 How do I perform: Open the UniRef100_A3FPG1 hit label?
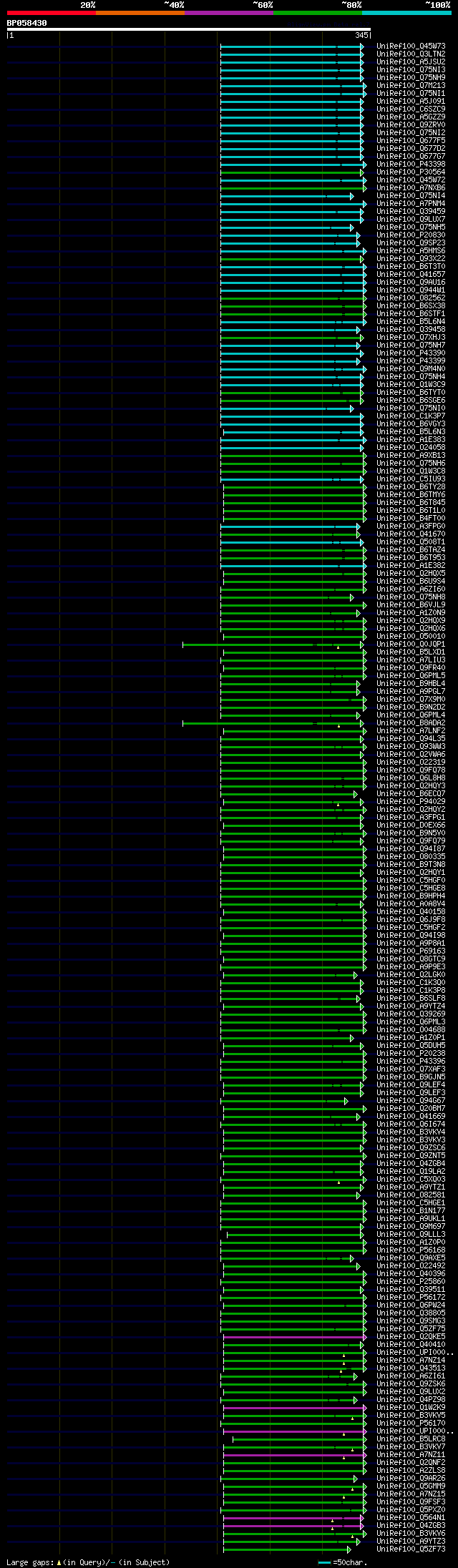pos(411,818)
